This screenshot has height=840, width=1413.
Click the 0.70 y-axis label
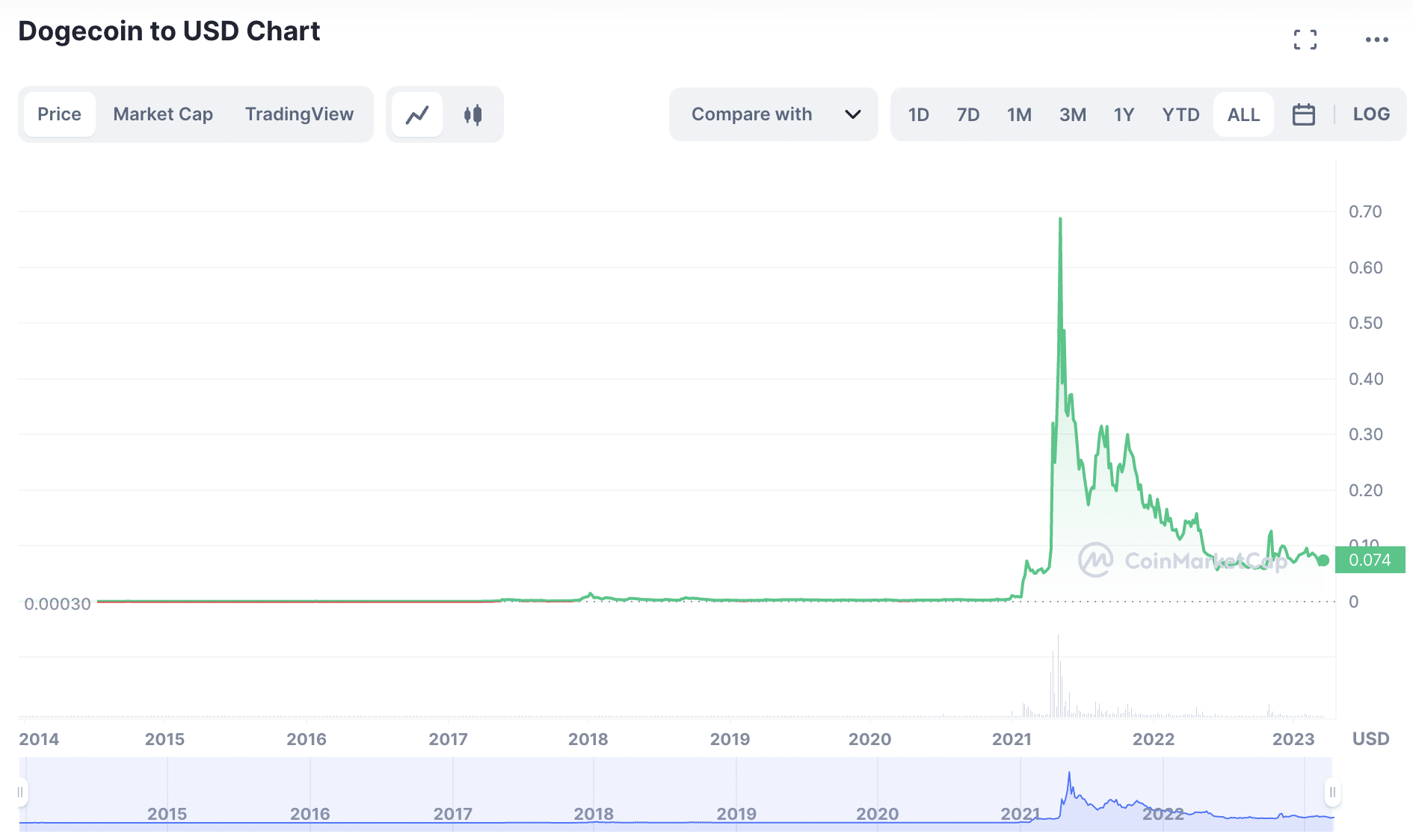pos(1366,211)
